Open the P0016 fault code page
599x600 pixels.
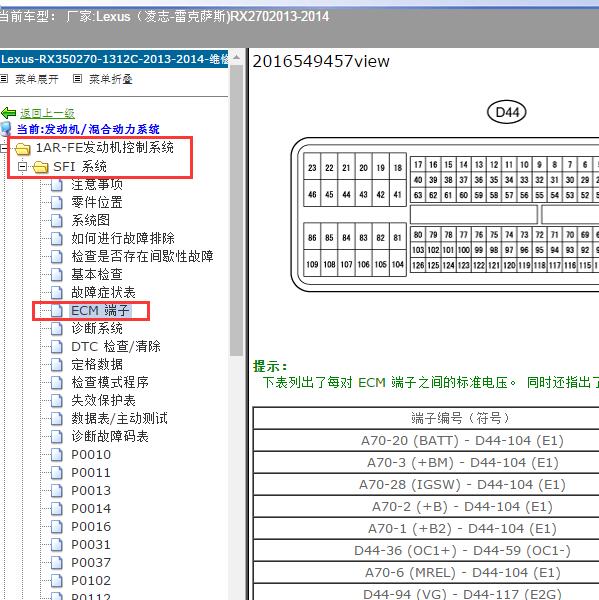pos(91,527)
